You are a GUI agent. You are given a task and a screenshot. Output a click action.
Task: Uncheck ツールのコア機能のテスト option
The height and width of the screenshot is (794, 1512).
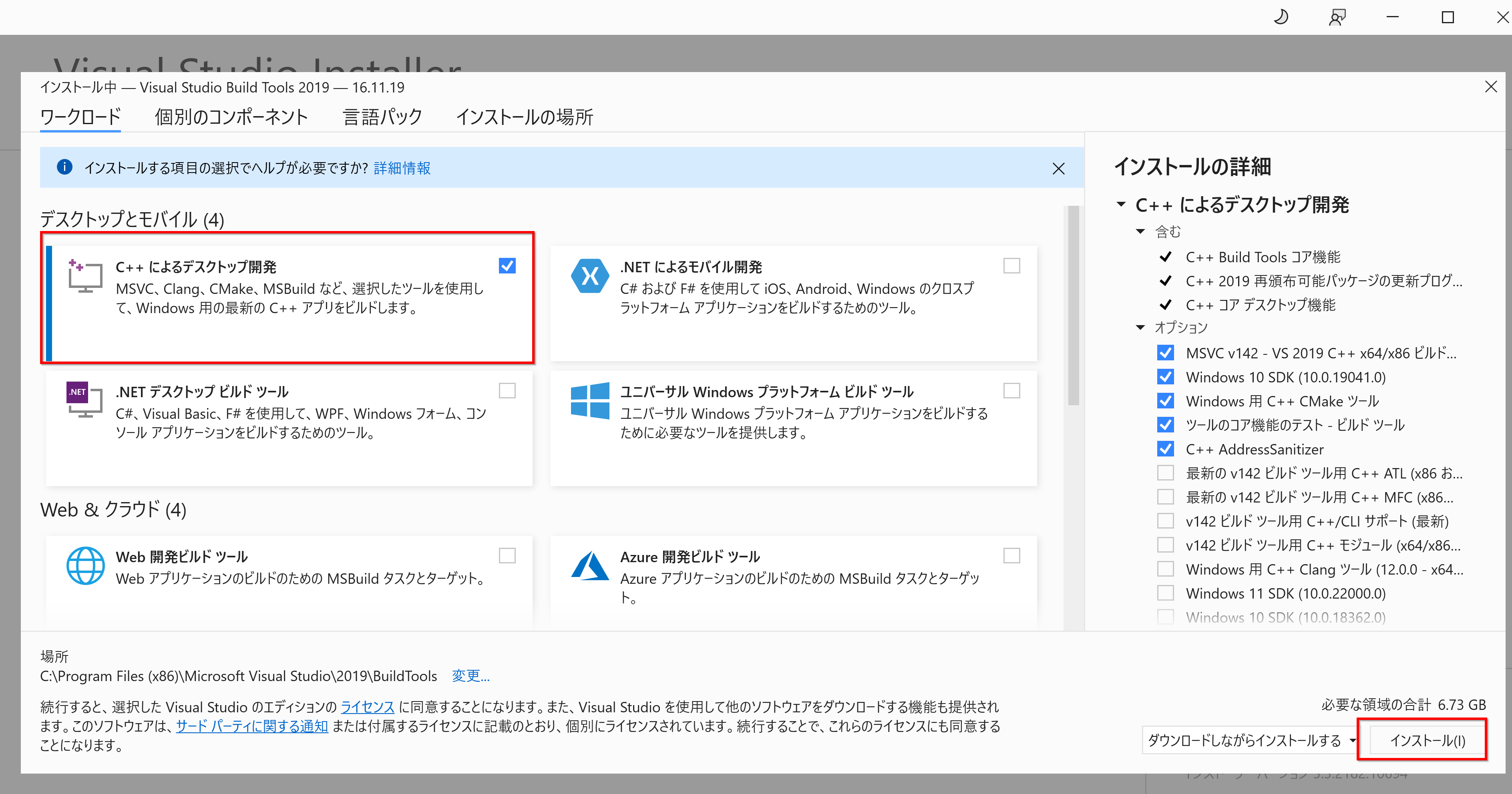pos(1165,425)
